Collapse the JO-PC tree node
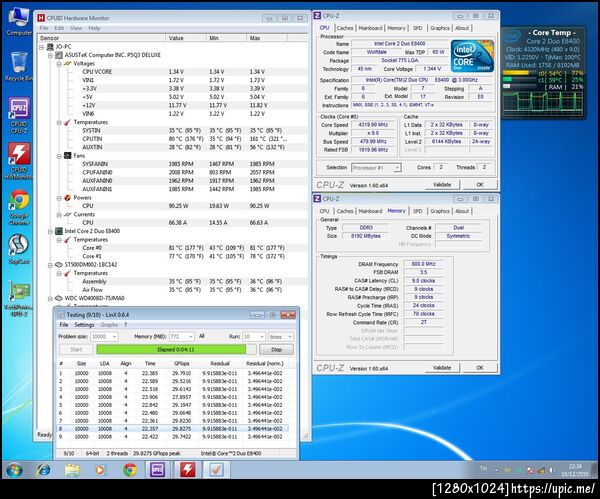The width and height of the screenshot is (600, 499). [41, 47]
